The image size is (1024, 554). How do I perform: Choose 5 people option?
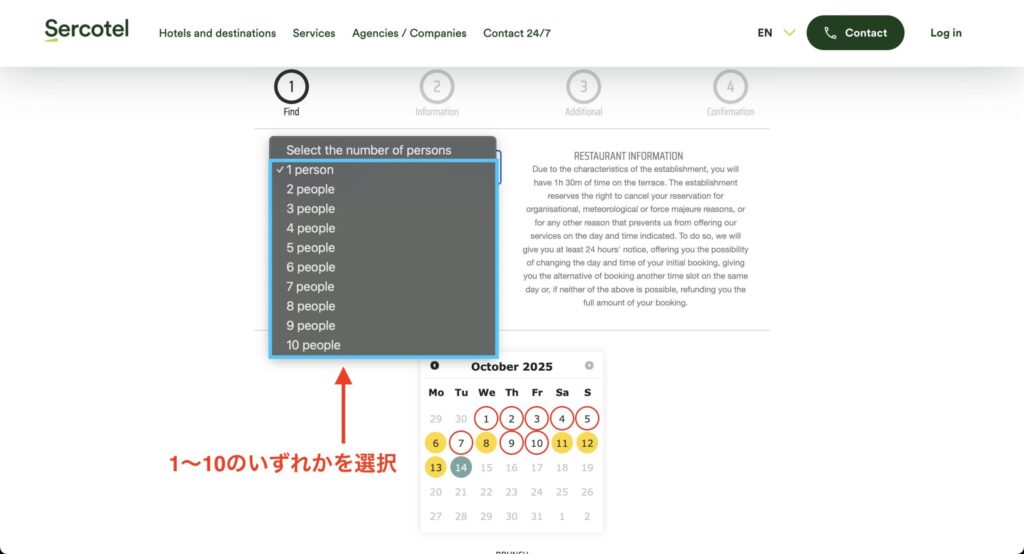coord(311,248)
